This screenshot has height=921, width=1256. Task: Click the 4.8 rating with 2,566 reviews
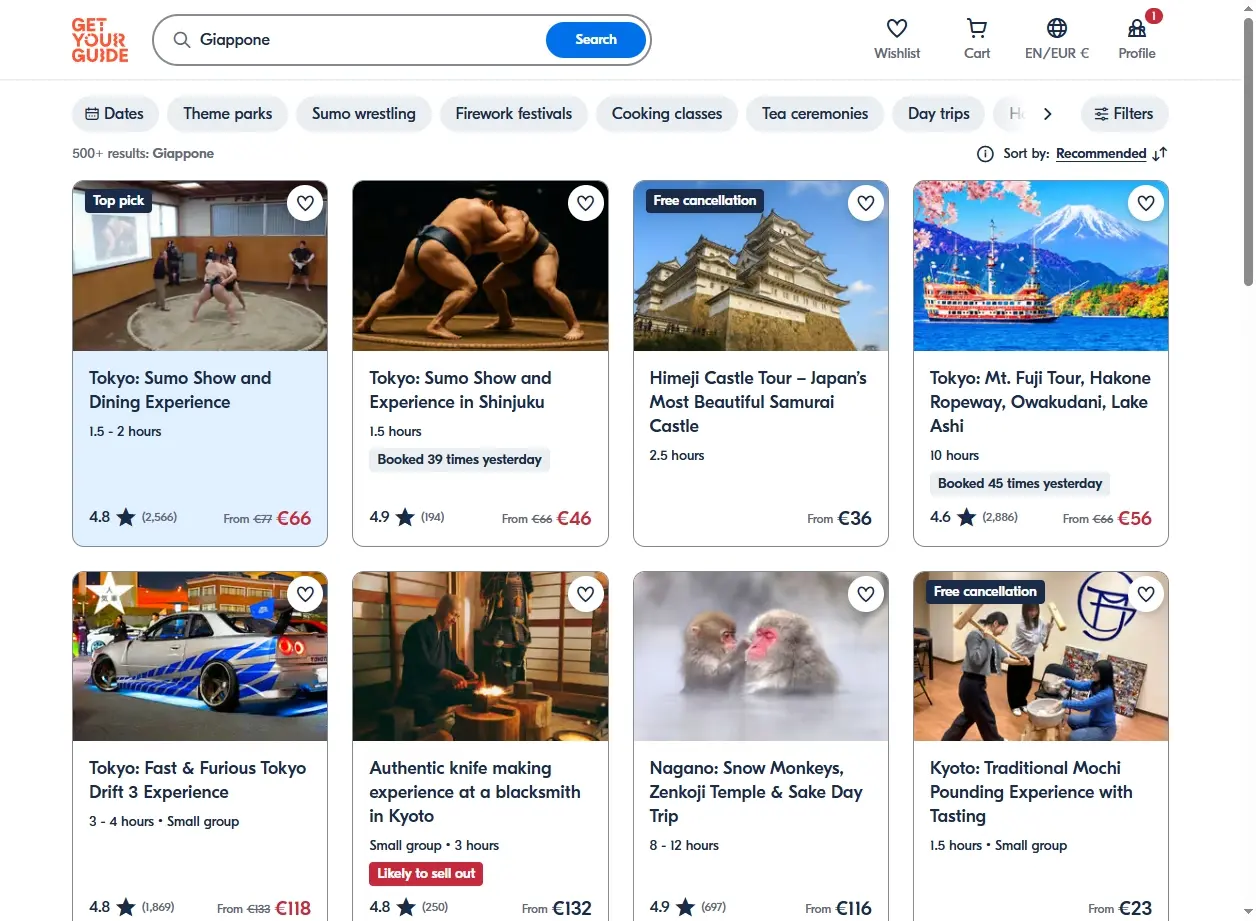coord(133,518)
